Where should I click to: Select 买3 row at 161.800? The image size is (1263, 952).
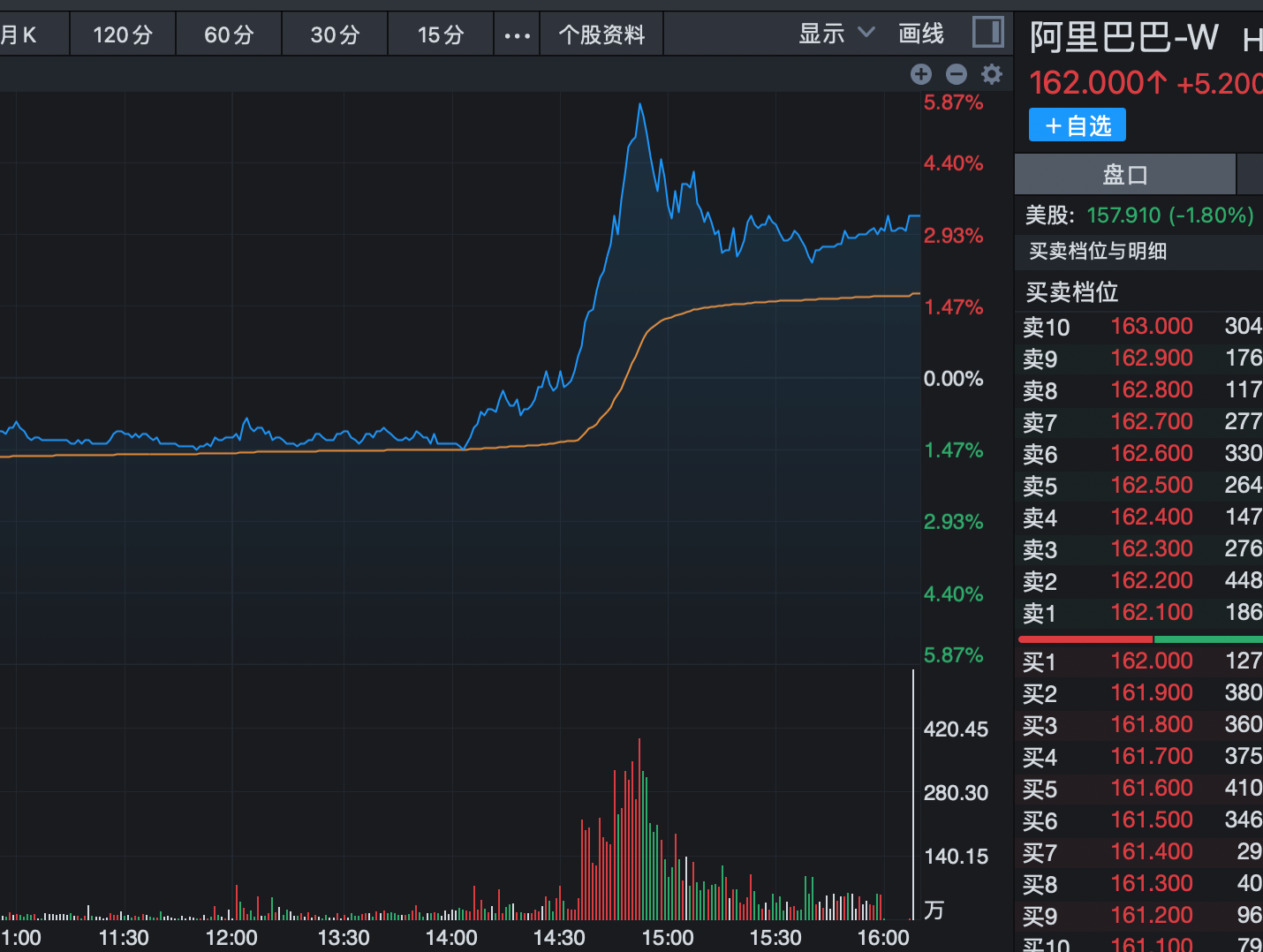click(x=1141, y=725)
